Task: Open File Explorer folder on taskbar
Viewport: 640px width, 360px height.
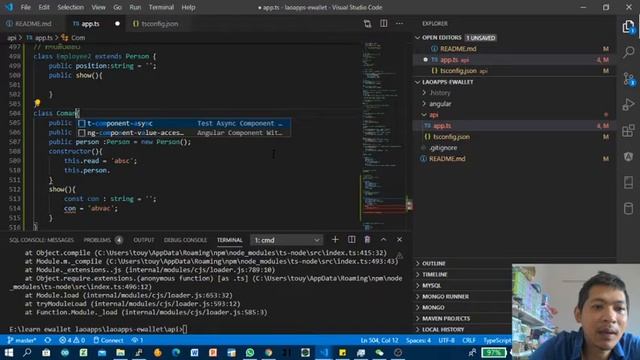Action: coord(120,353)
